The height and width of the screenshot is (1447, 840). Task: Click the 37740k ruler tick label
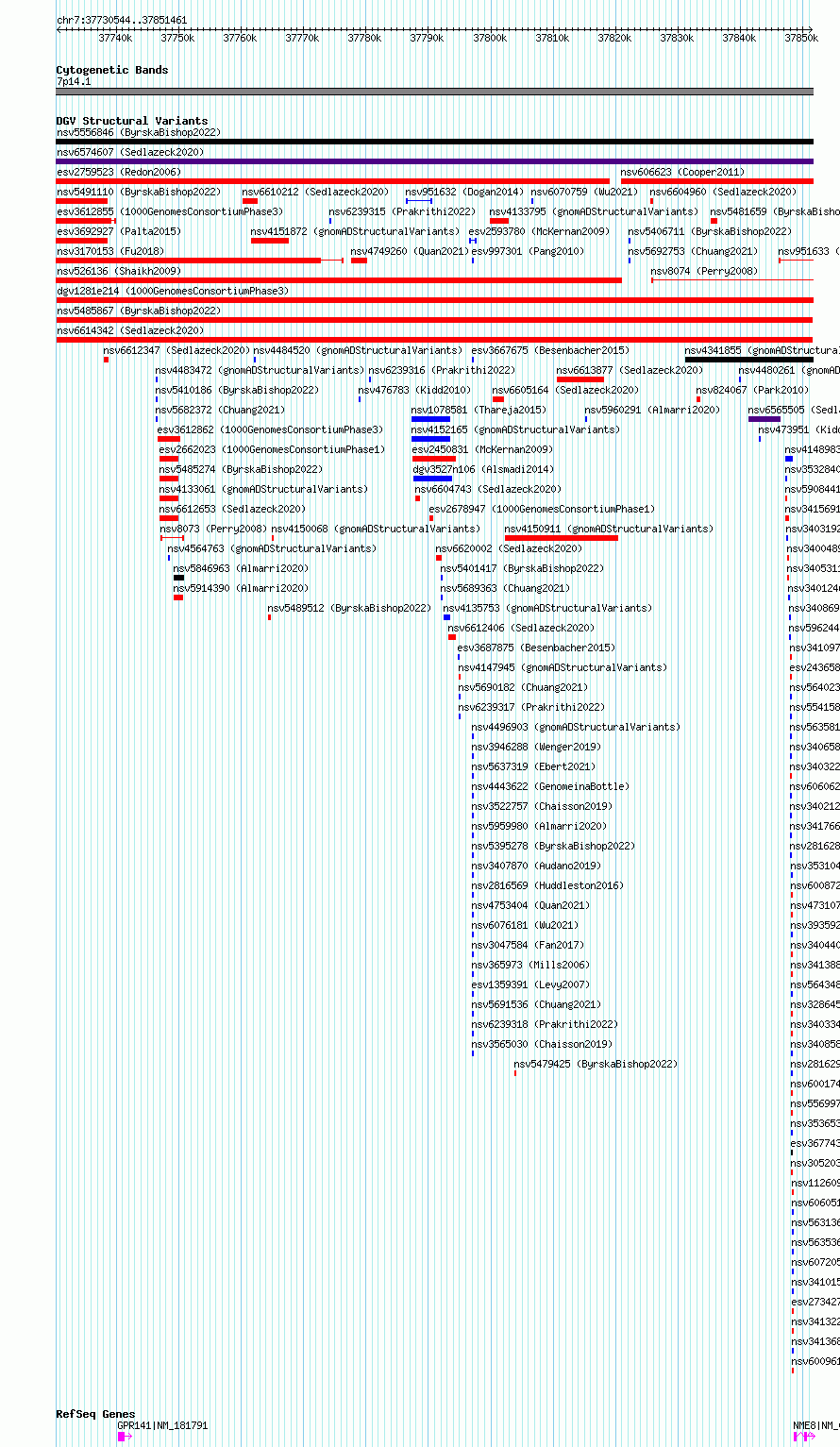[x=115, y=38]
